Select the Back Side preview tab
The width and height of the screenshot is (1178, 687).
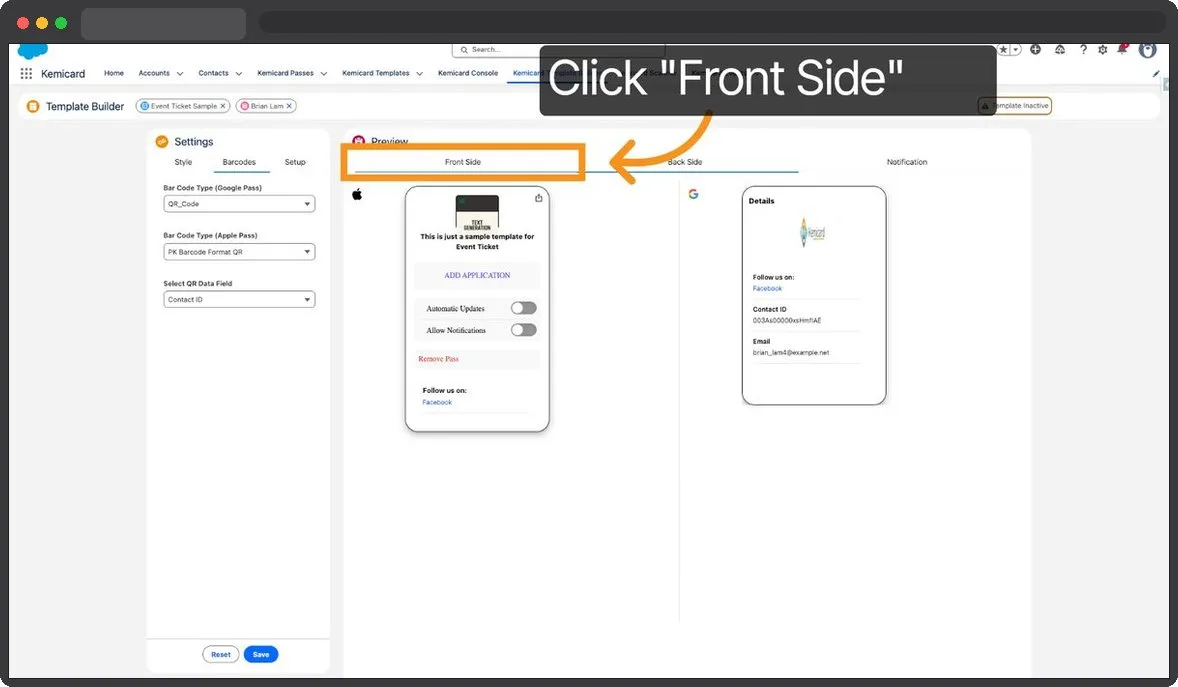684,162
